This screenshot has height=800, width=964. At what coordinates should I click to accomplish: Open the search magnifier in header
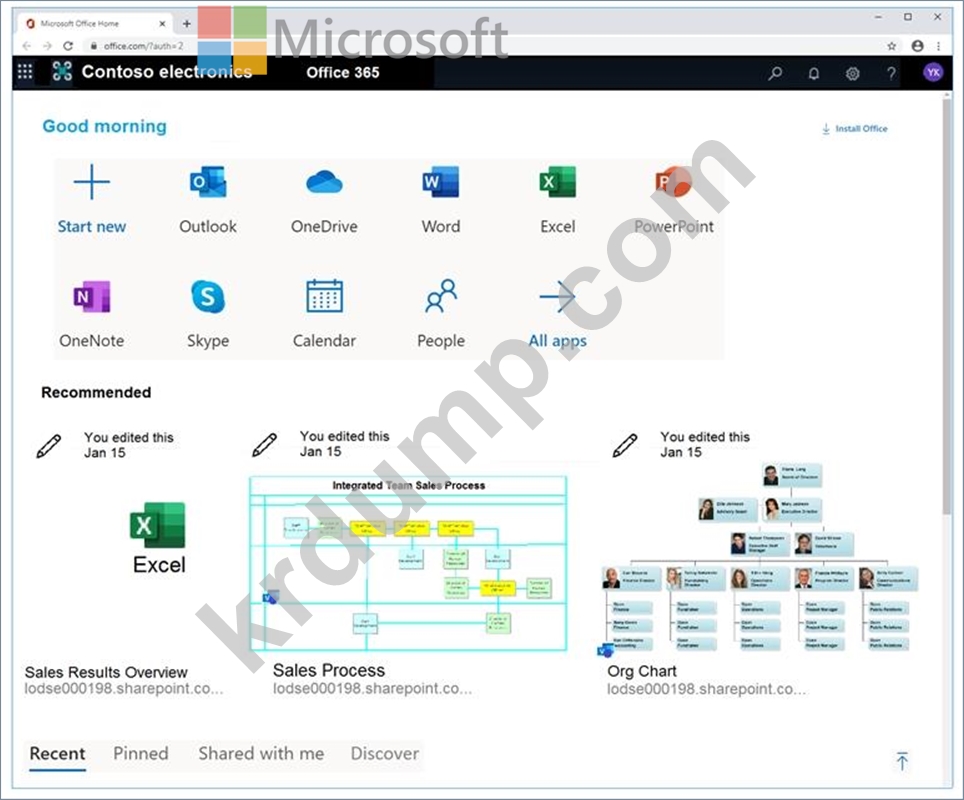click(775, 74)
